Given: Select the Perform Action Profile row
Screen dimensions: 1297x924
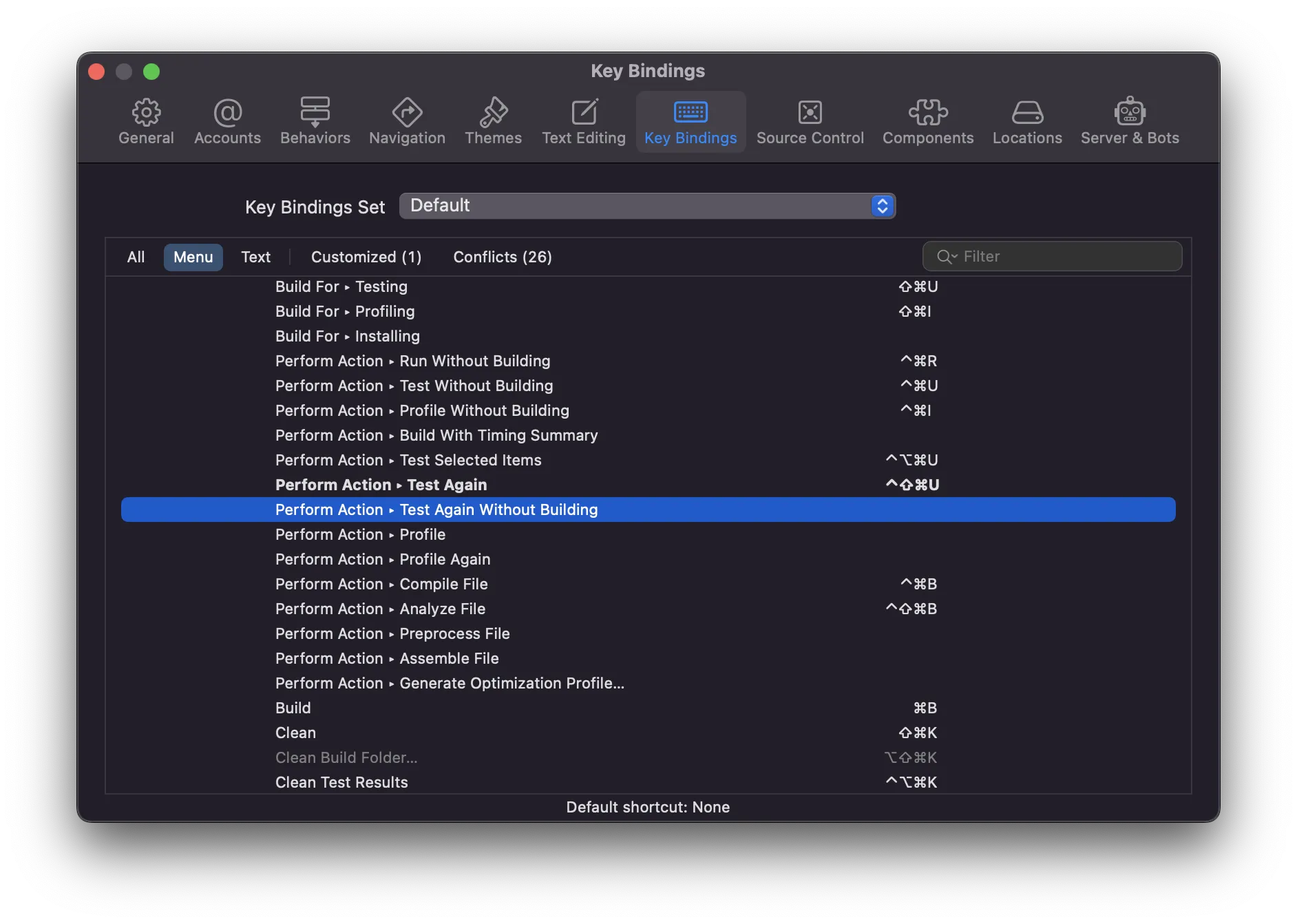Looking at the screenshot, I should coord(648,534).
